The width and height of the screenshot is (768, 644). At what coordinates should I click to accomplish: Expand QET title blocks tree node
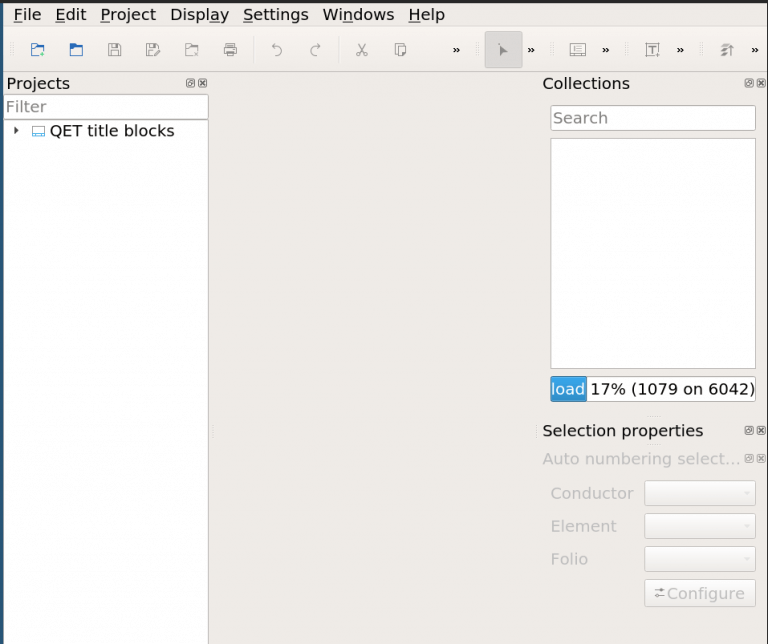point(16,131)
